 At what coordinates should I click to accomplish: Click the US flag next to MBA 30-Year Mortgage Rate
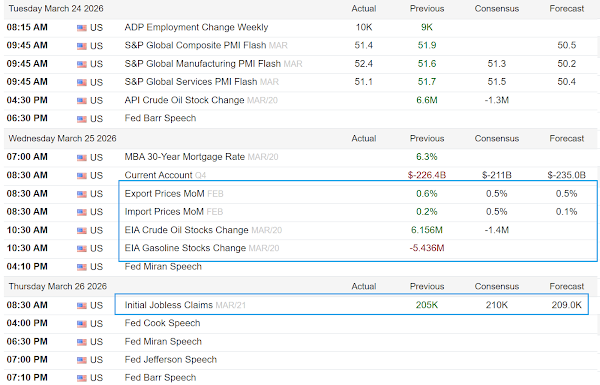click(x=82, y=158)
